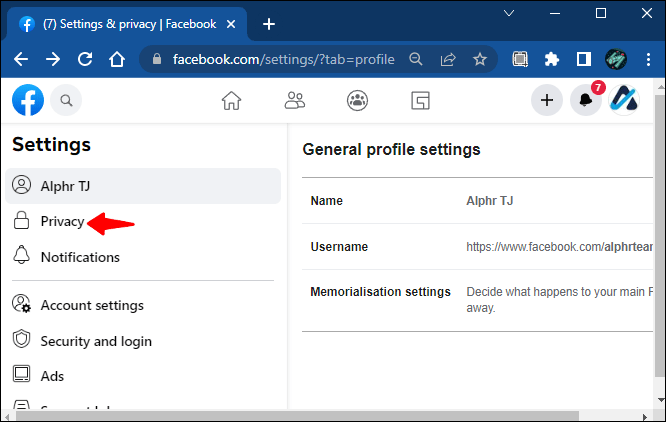Click the Facebook logo
The height and width of the screenshot is (422, 666).
pos(28,100)
